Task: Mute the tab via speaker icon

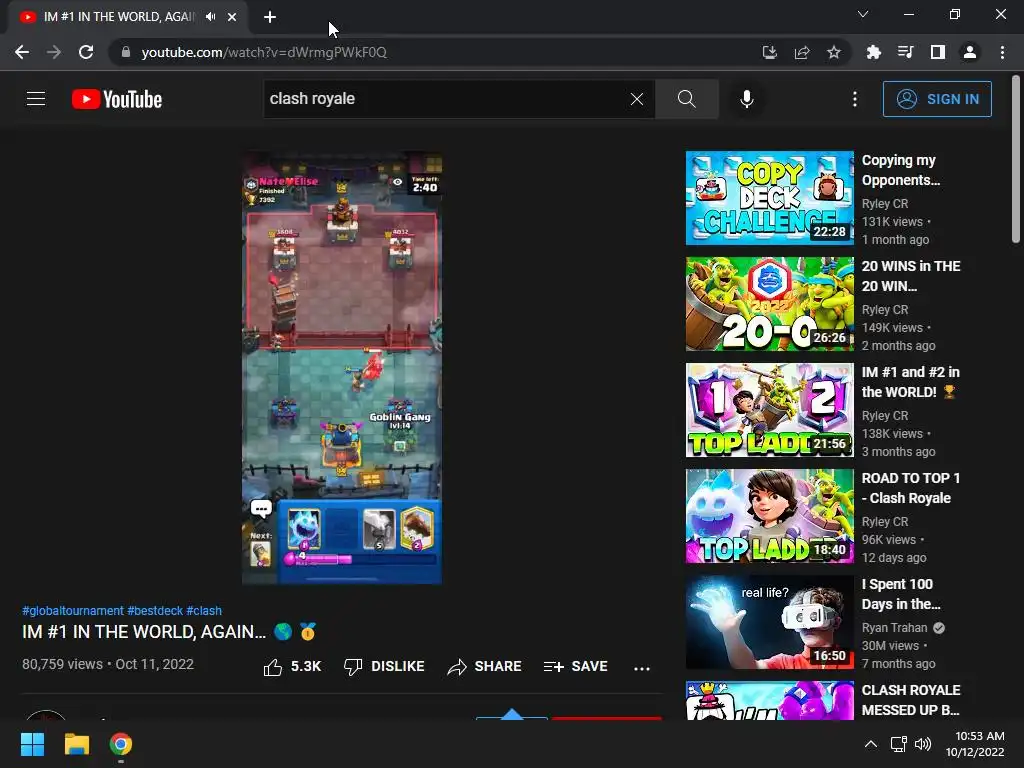Action: (210, 17)
